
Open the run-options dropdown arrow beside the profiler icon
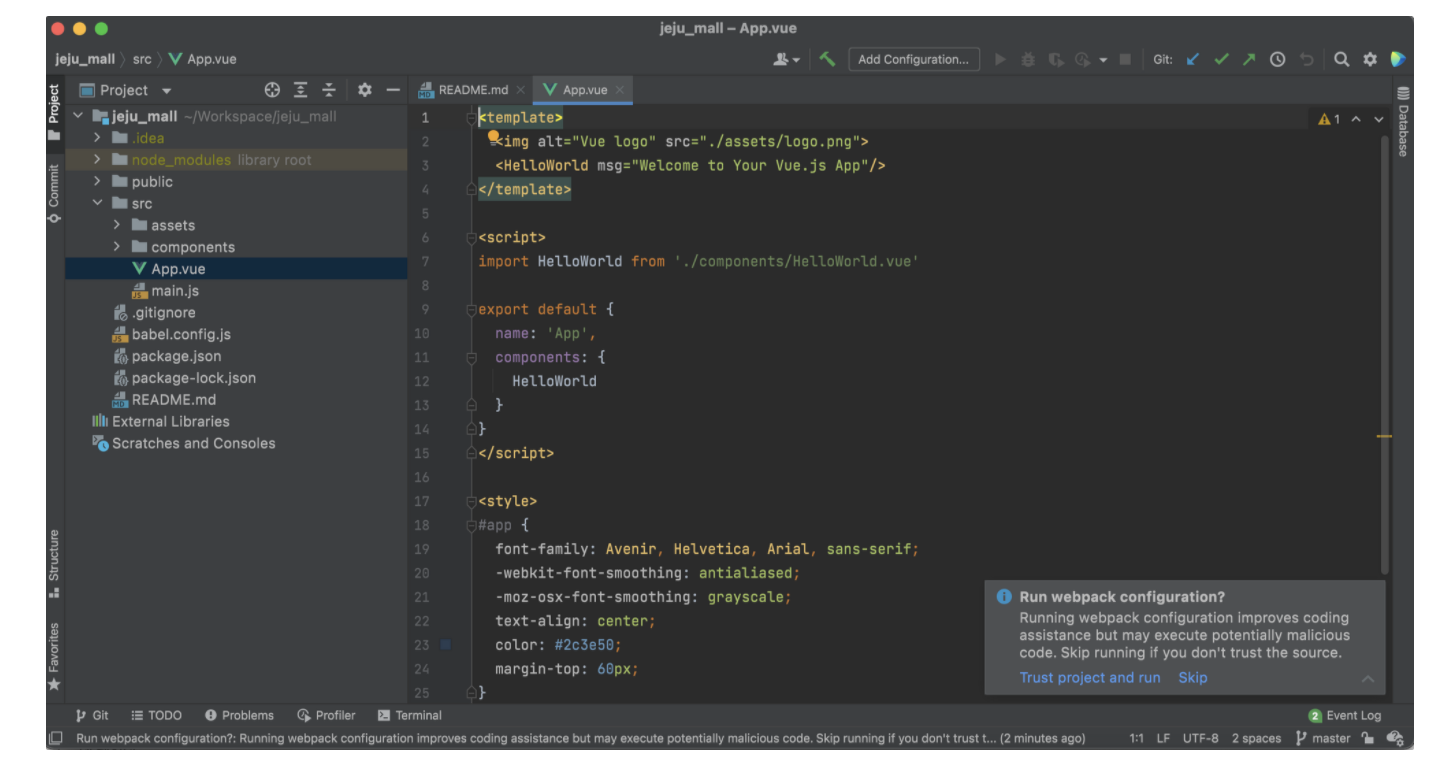coord(1103,60)
